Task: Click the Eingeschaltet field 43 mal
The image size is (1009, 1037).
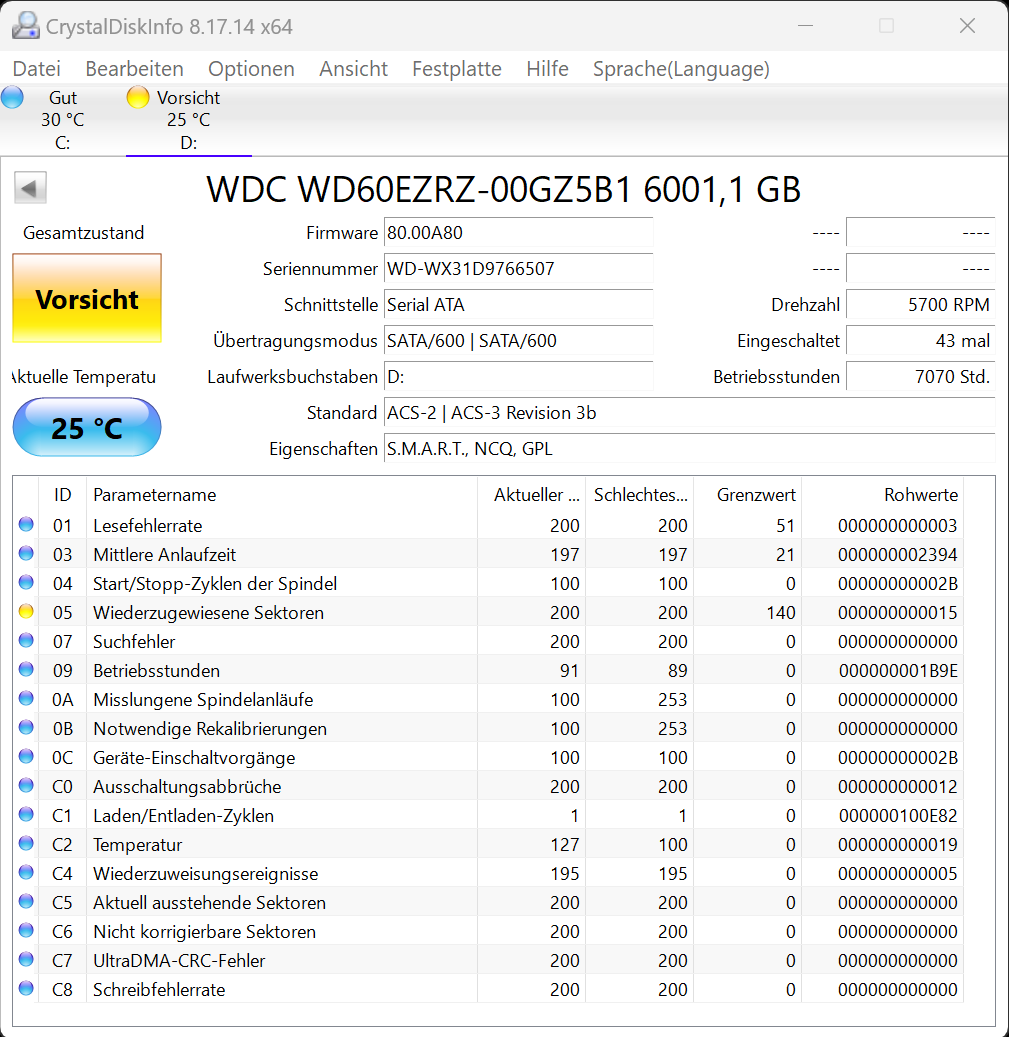Action: pyautogui.click(x=920, y=341)
